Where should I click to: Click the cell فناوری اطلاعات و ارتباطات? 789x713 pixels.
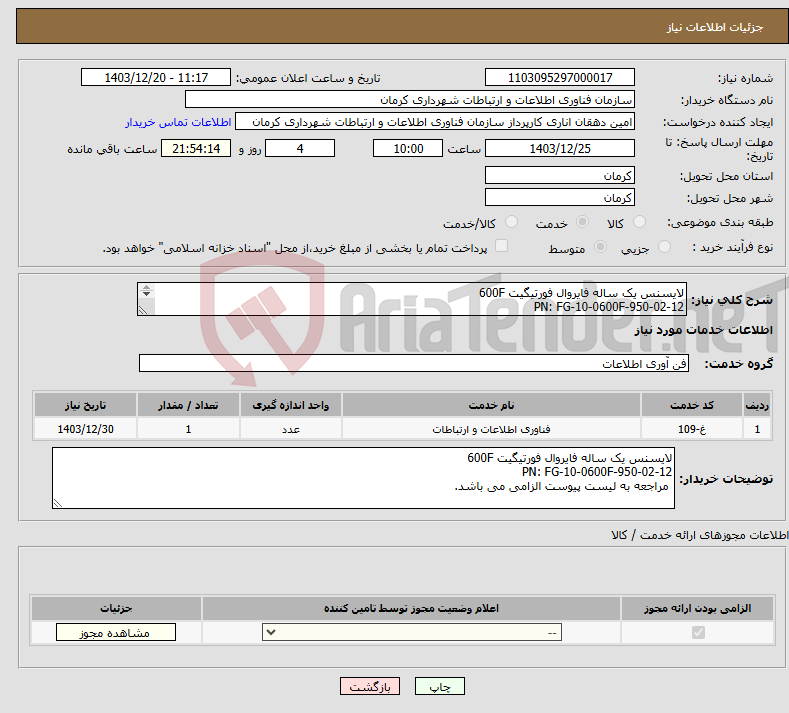coord(491,429)
